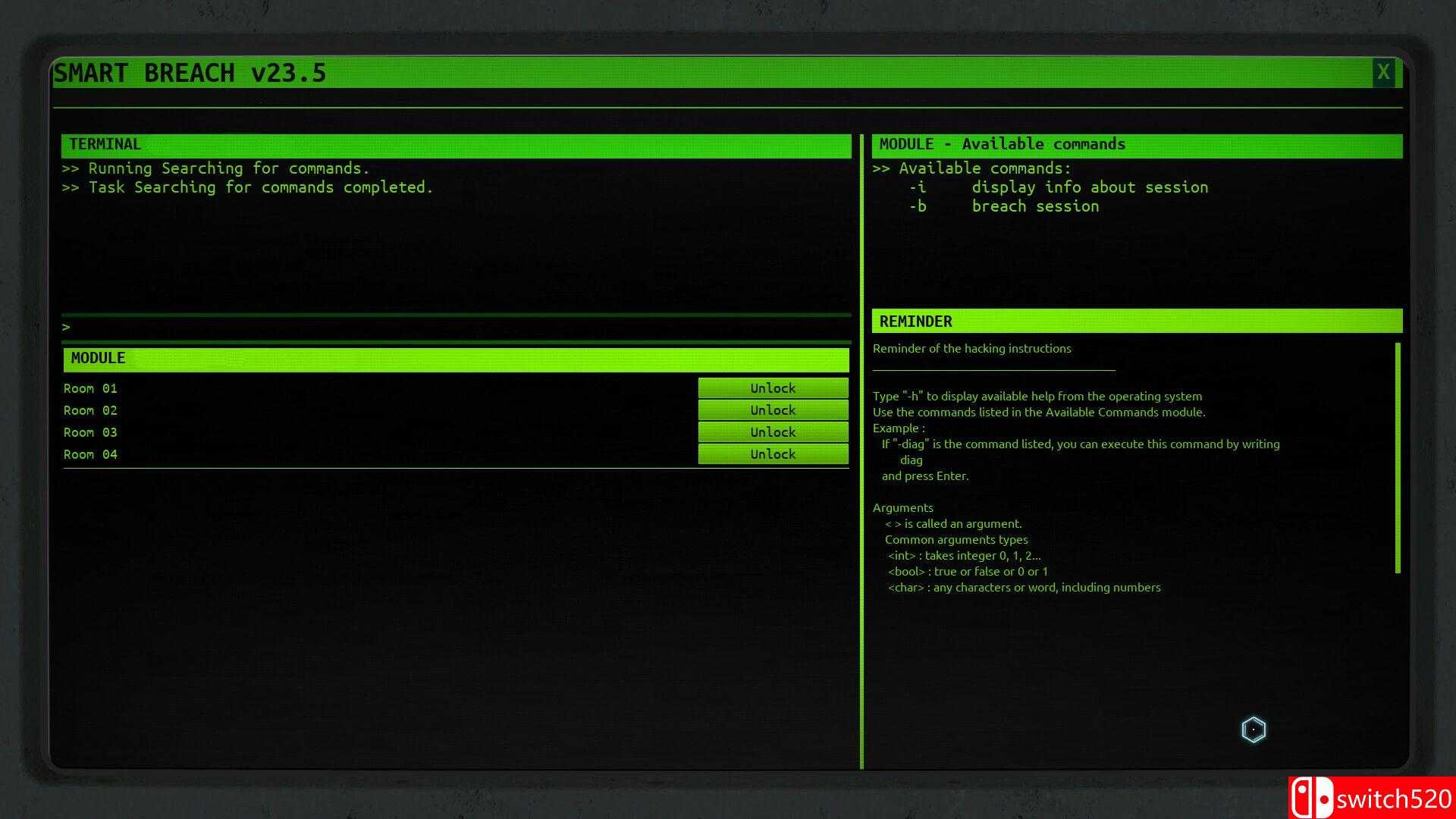Select the -i display info command
Screen dimensions: 1456x819
coord(1058,187)
